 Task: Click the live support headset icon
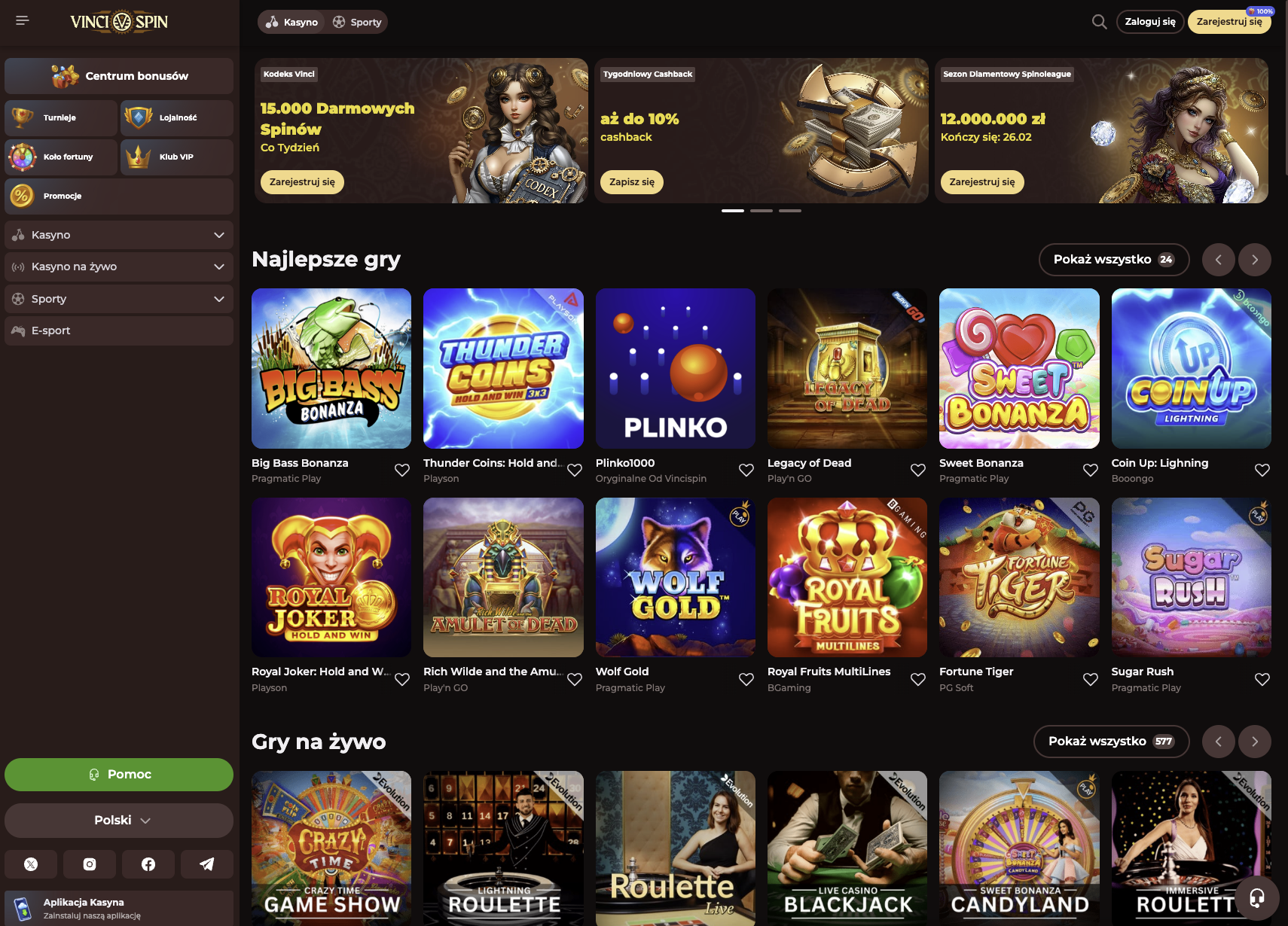1256,897
